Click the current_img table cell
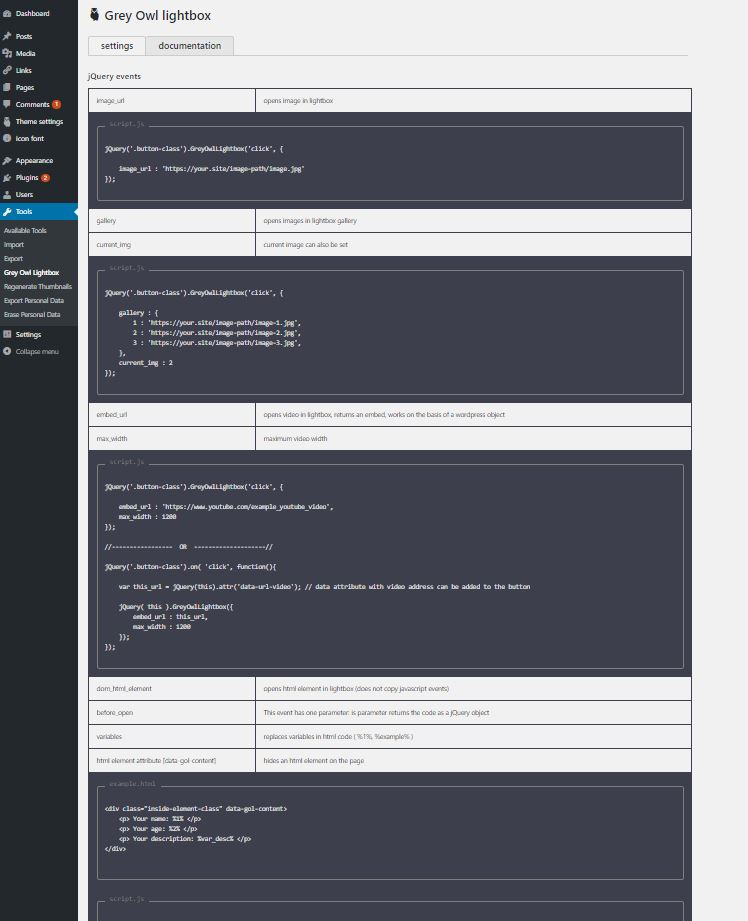The image size is (748, 921). 172,245
